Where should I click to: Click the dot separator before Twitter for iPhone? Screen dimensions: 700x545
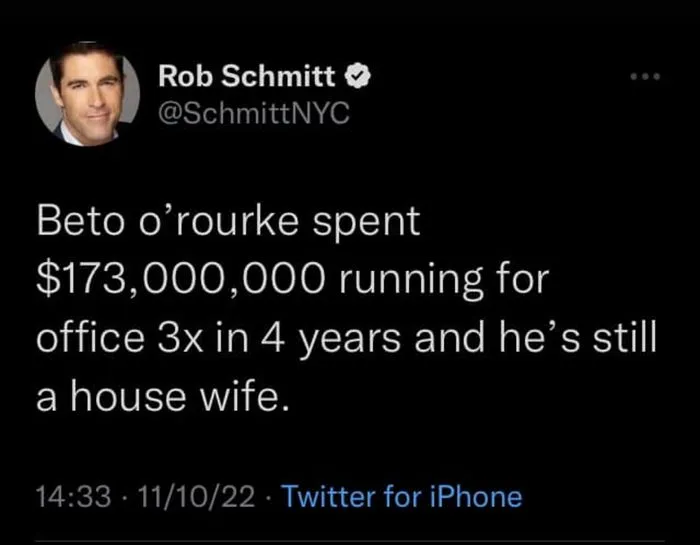click(x=273, y=497)
